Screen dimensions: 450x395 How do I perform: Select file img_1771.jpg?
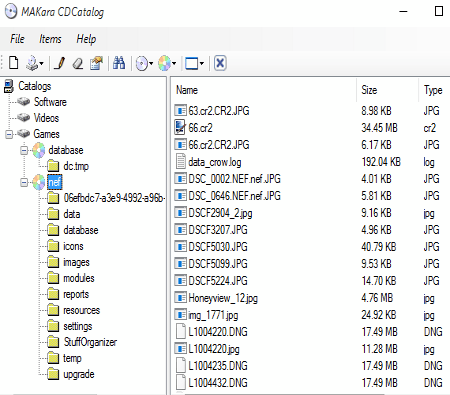(213, 315)
